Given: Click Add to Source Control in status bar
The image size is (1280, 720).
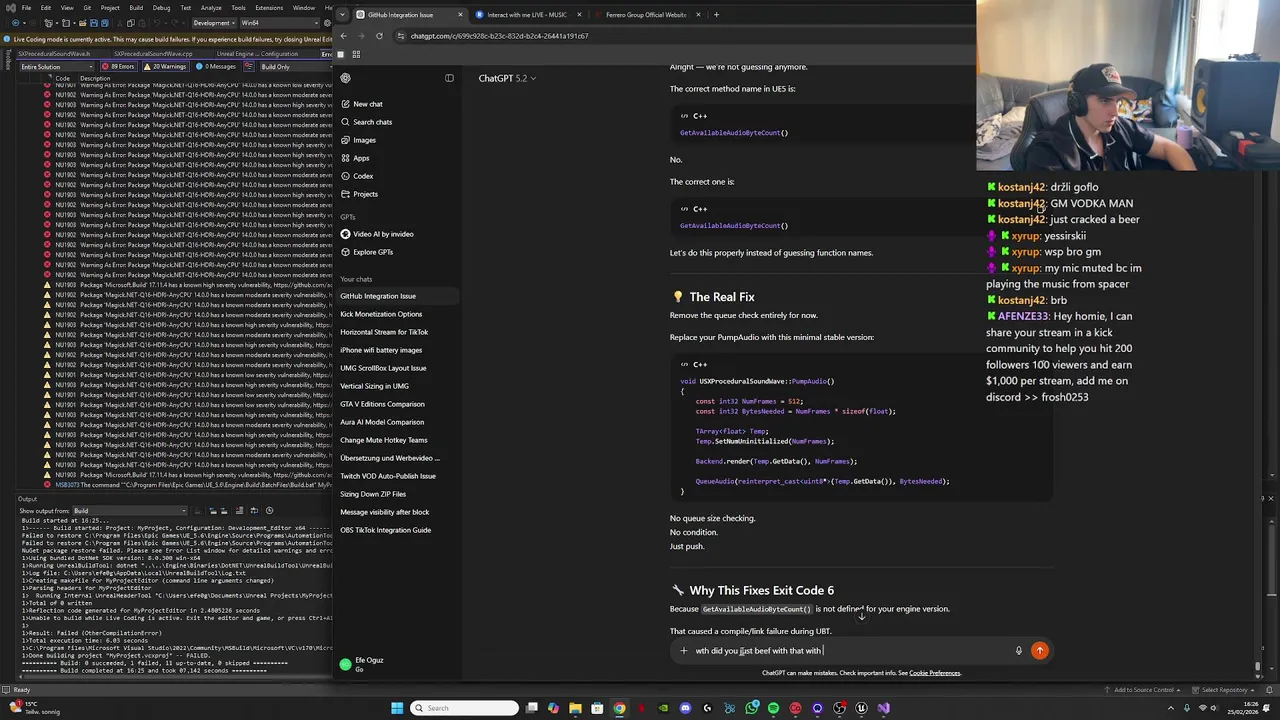Looking at the screenshot, I should coord(1144,690).
